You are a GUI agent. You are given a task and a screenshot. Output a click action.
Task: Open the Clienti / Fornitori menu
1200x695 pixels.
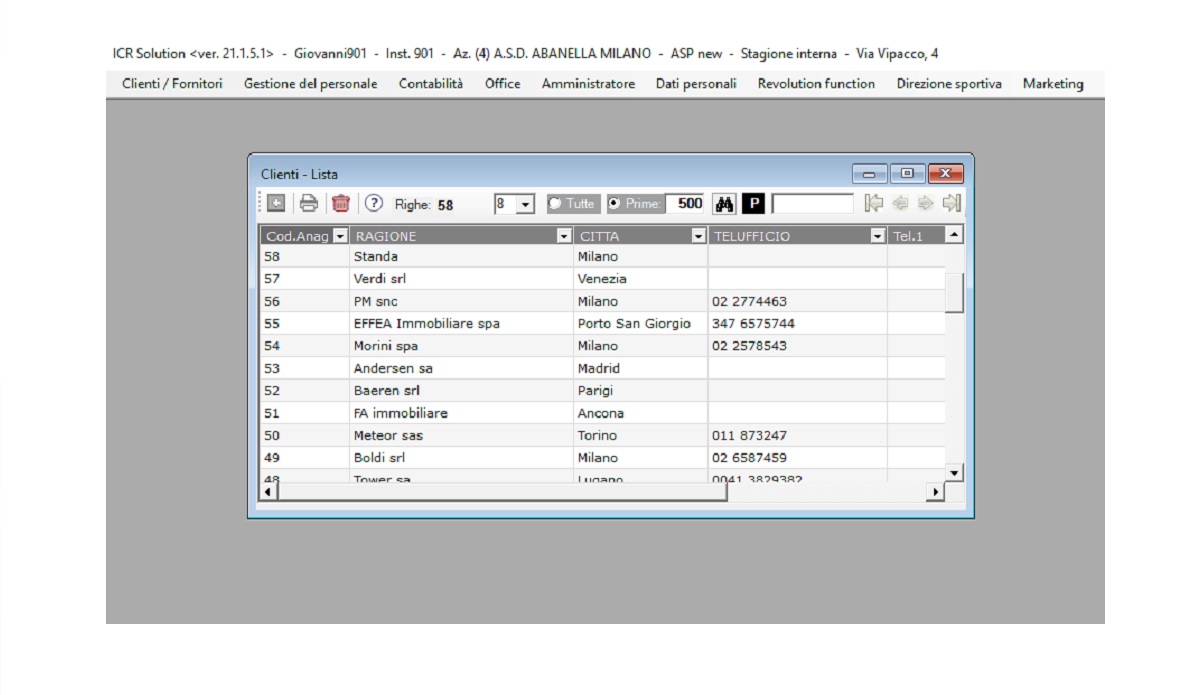coord(172,84)
